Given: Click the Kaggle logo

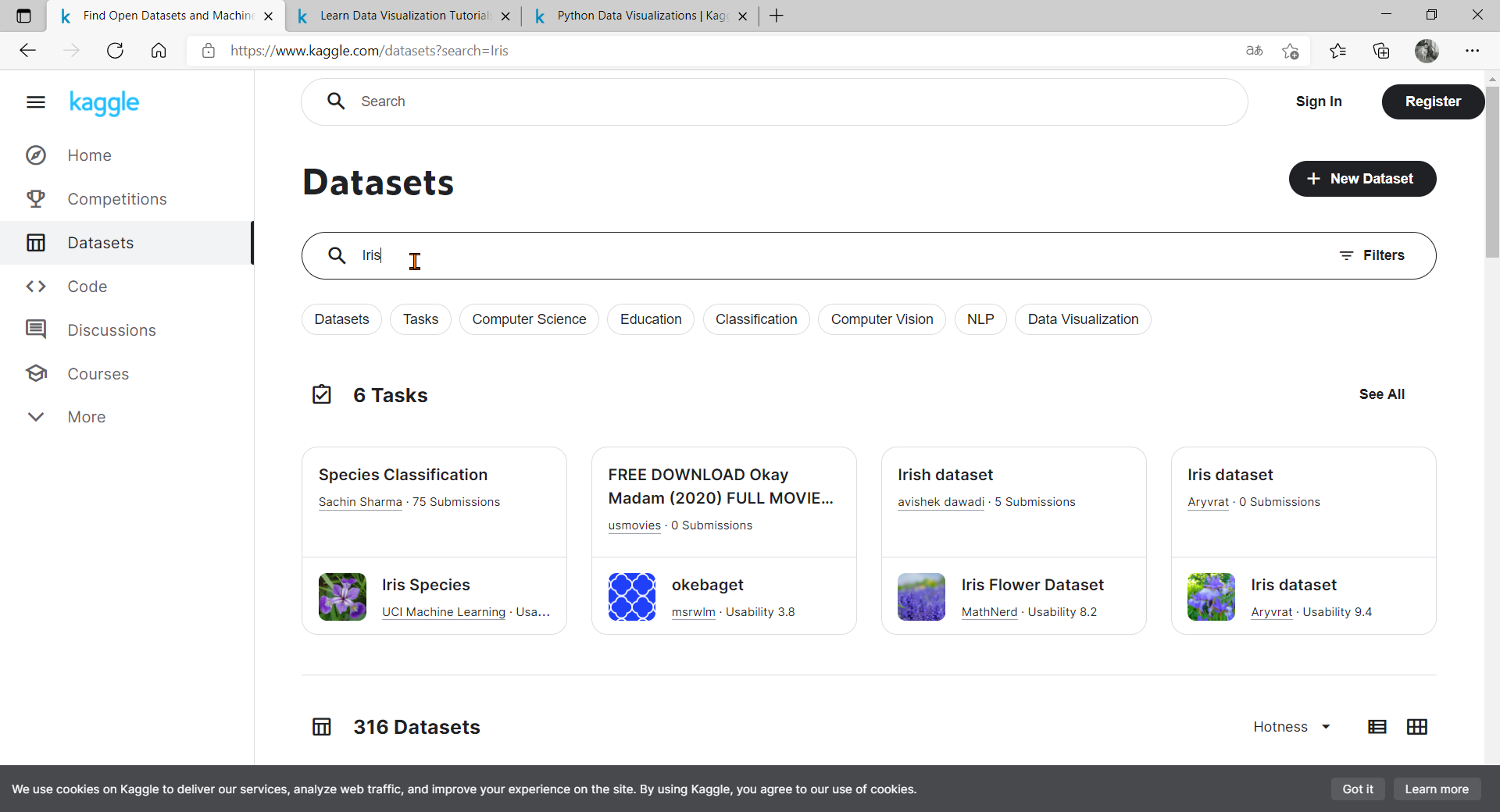Looking at the screenshot, I should tap(104, 102).
